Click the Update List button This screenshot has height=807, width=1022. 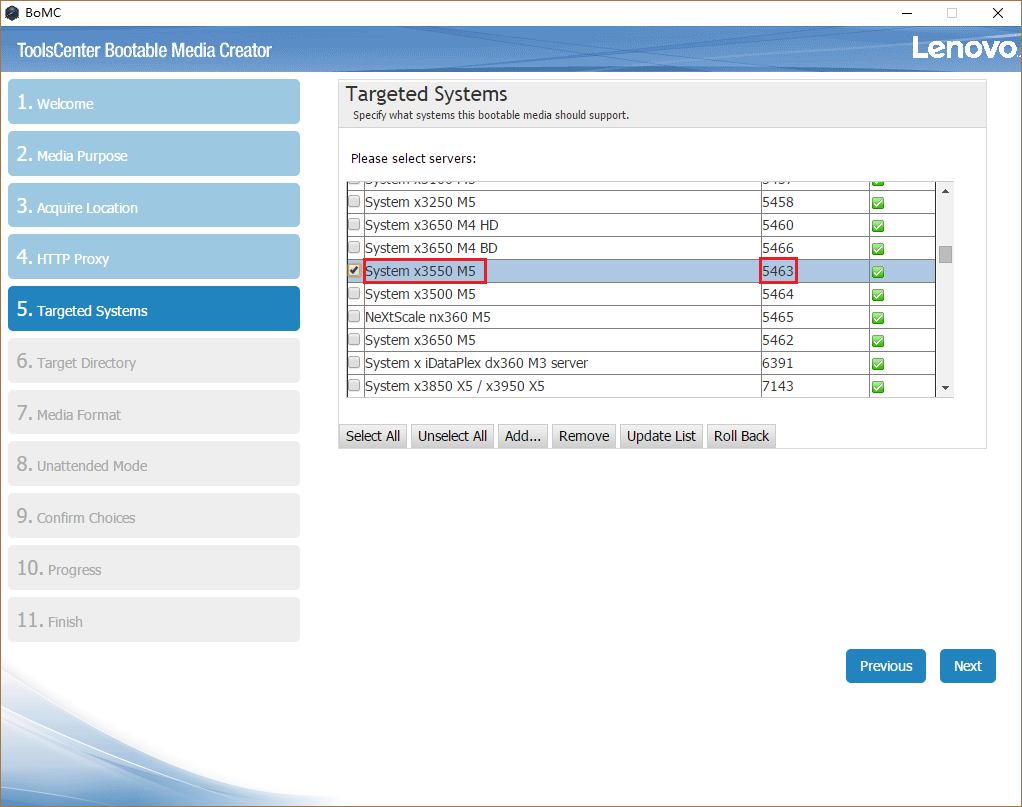tap(661, 436)
